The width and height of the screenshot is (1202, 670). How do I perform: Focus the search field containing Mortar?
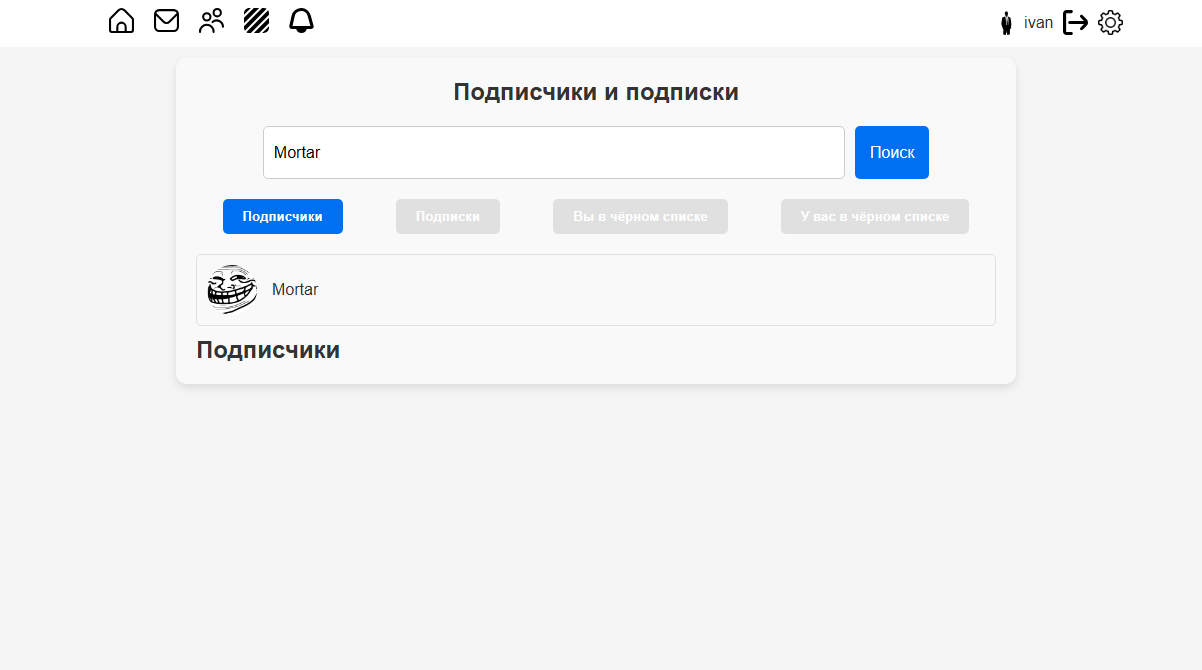pos(554,152)
